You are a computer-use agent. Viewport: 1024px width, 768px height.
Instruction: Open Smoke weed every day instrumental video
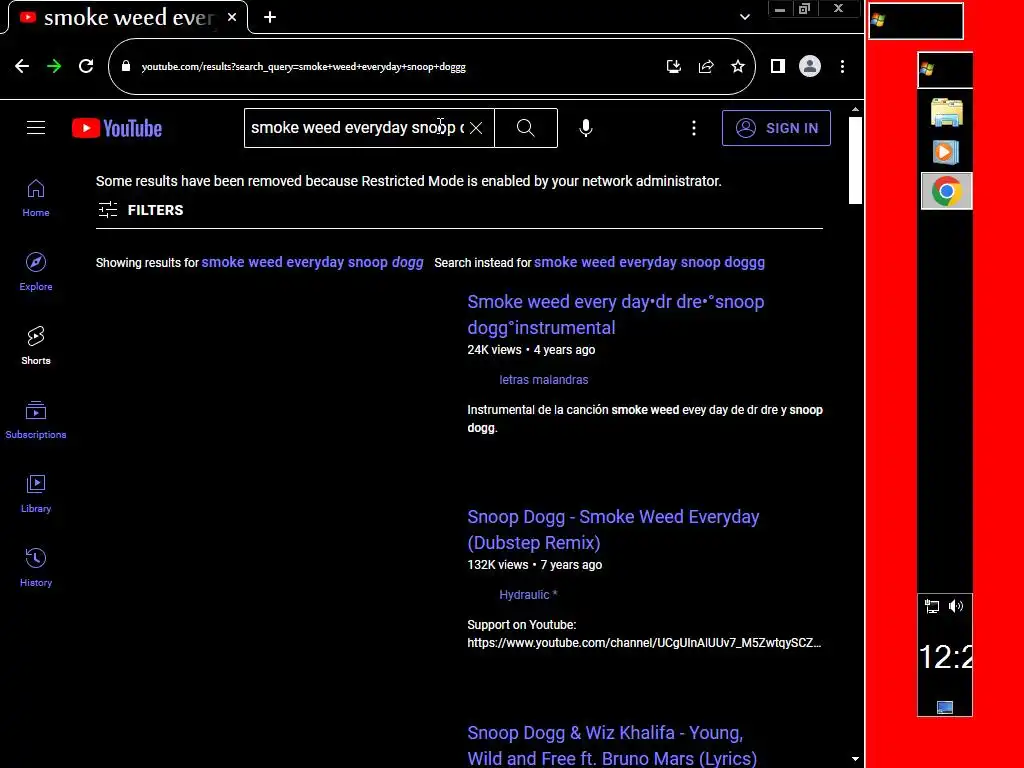(616, 315)
